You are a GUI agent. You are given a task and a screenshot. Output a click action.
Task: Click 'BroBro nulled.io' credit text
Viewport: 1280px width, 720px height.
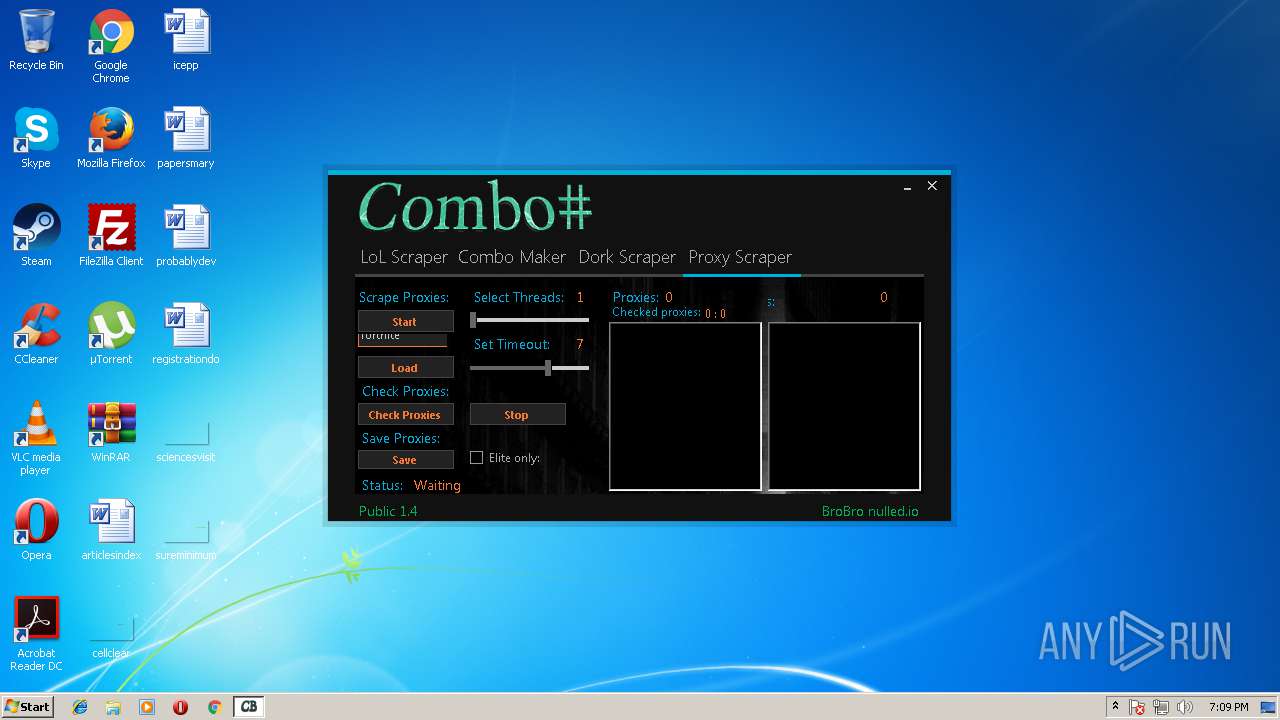(870, 511)
